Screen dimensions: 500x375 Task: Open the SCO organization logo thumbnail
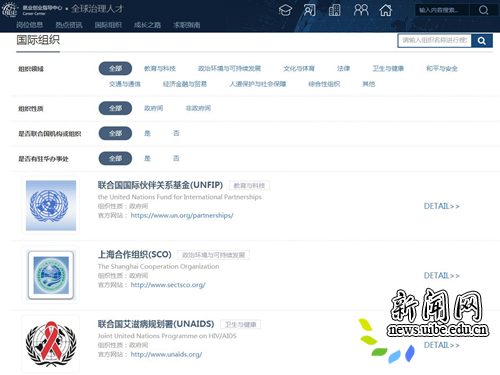point(51,275)
